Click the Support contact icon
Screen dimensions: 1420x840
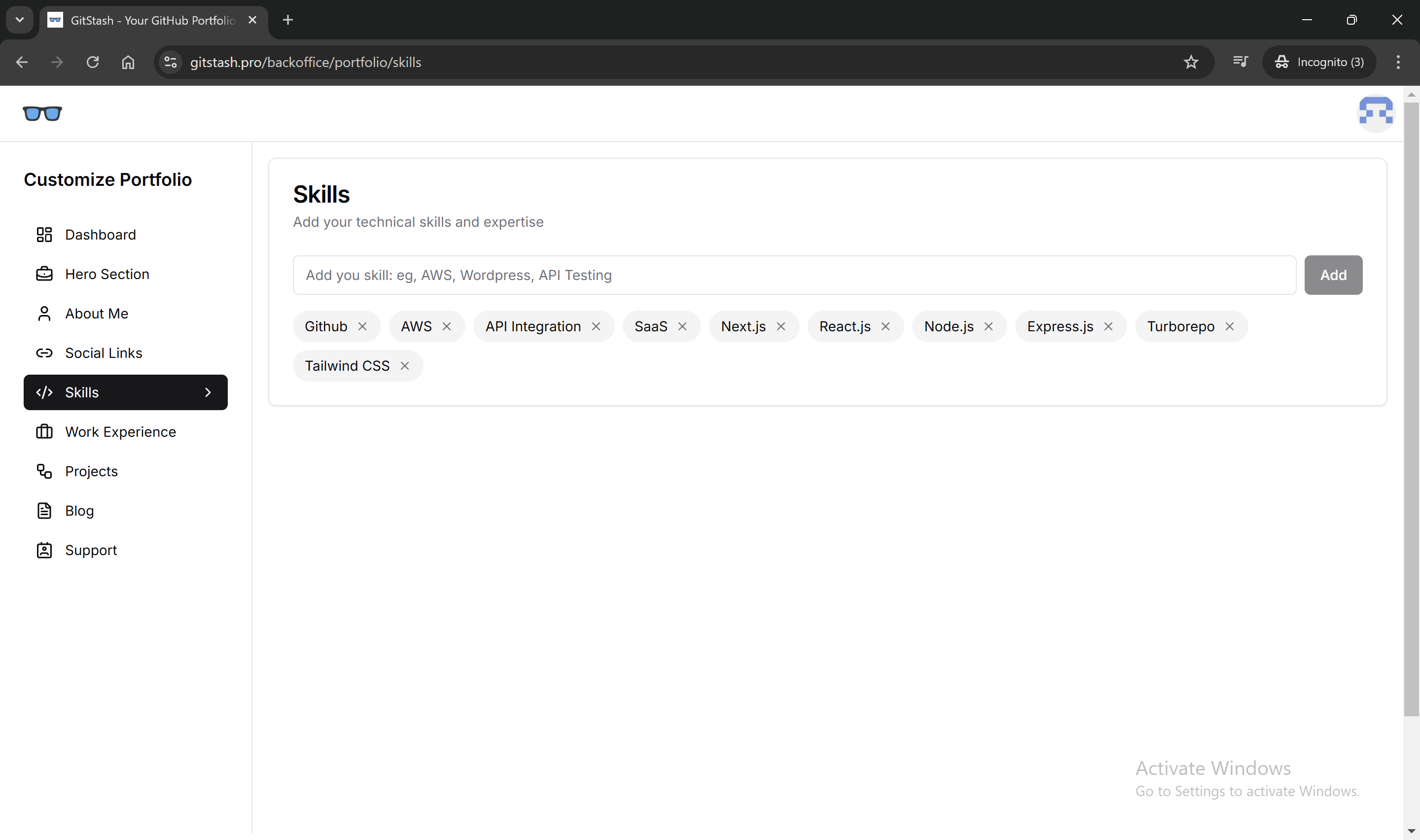(44, 550)
